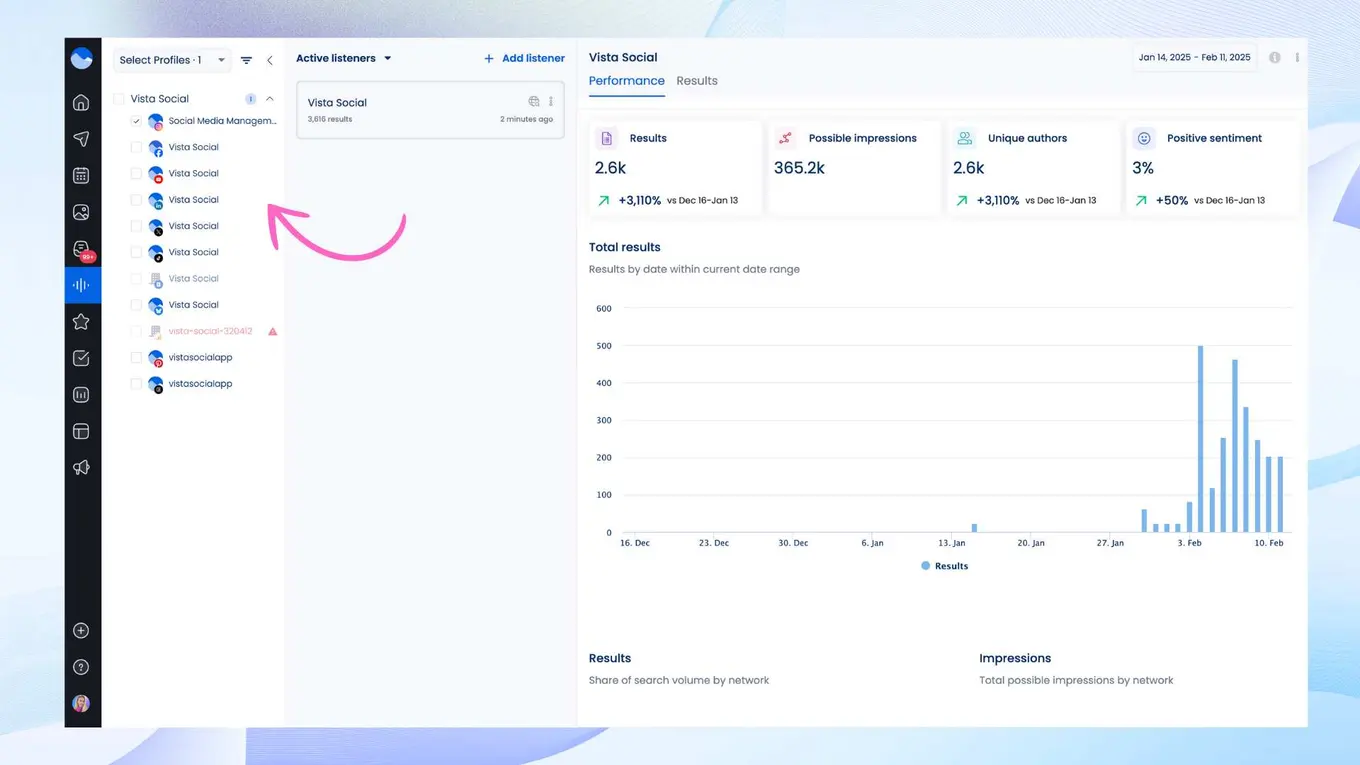Toggle the Results legend item under chart

(944, 566)
